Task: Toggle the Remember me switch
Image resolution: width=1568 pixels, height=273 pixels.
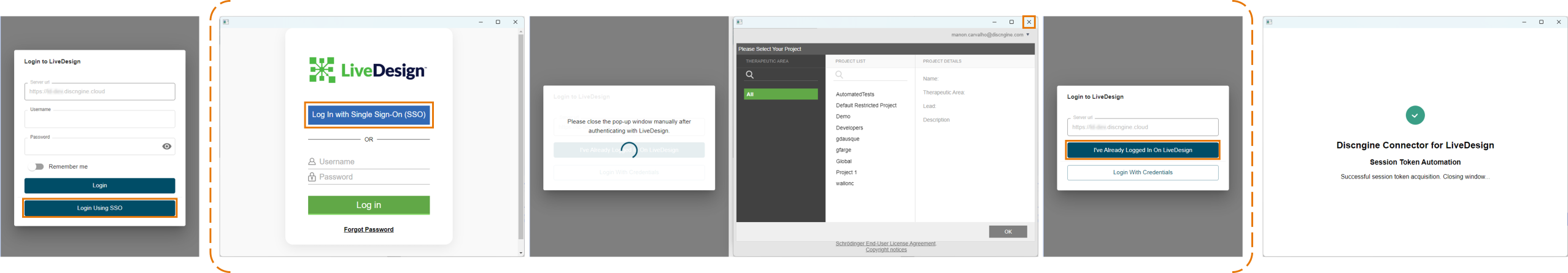Action: pyautogui.click(x=36, y=167)
